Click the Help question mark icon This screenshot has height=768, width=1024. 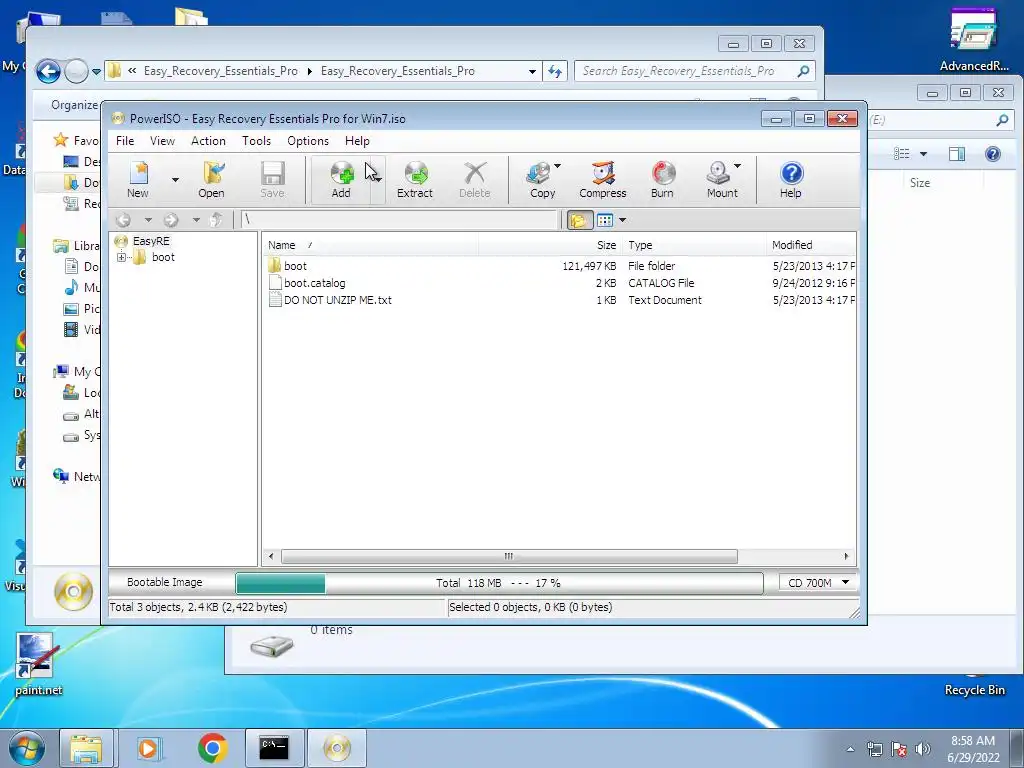click(791, 180)
